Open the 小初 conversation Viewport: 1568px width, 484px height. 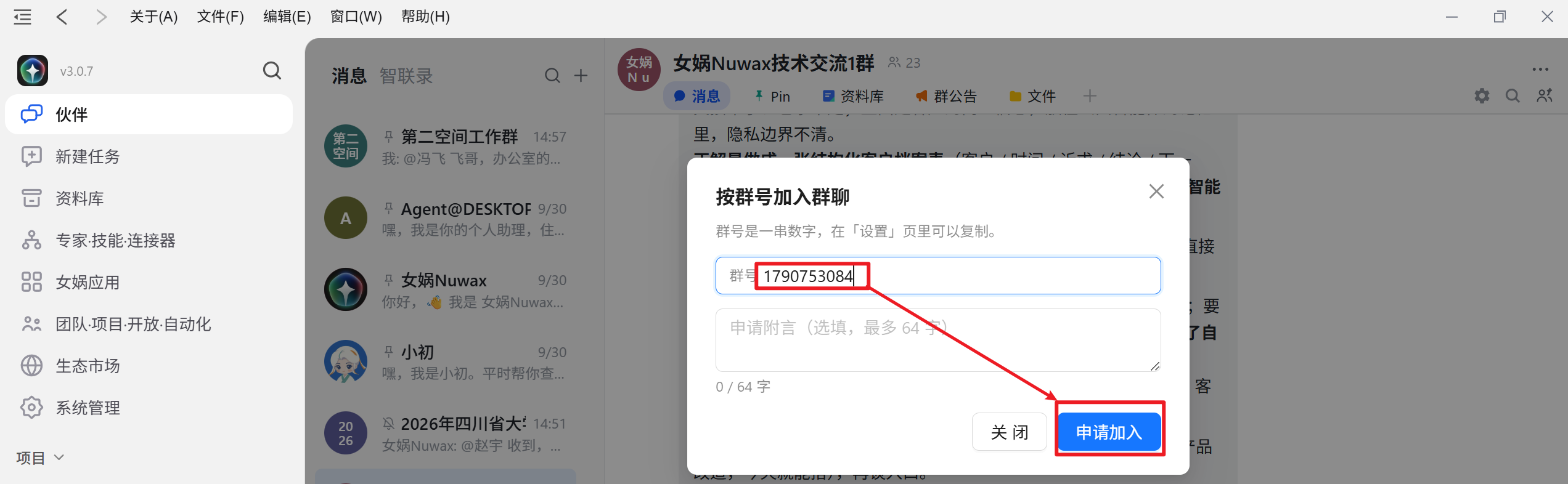446,362
